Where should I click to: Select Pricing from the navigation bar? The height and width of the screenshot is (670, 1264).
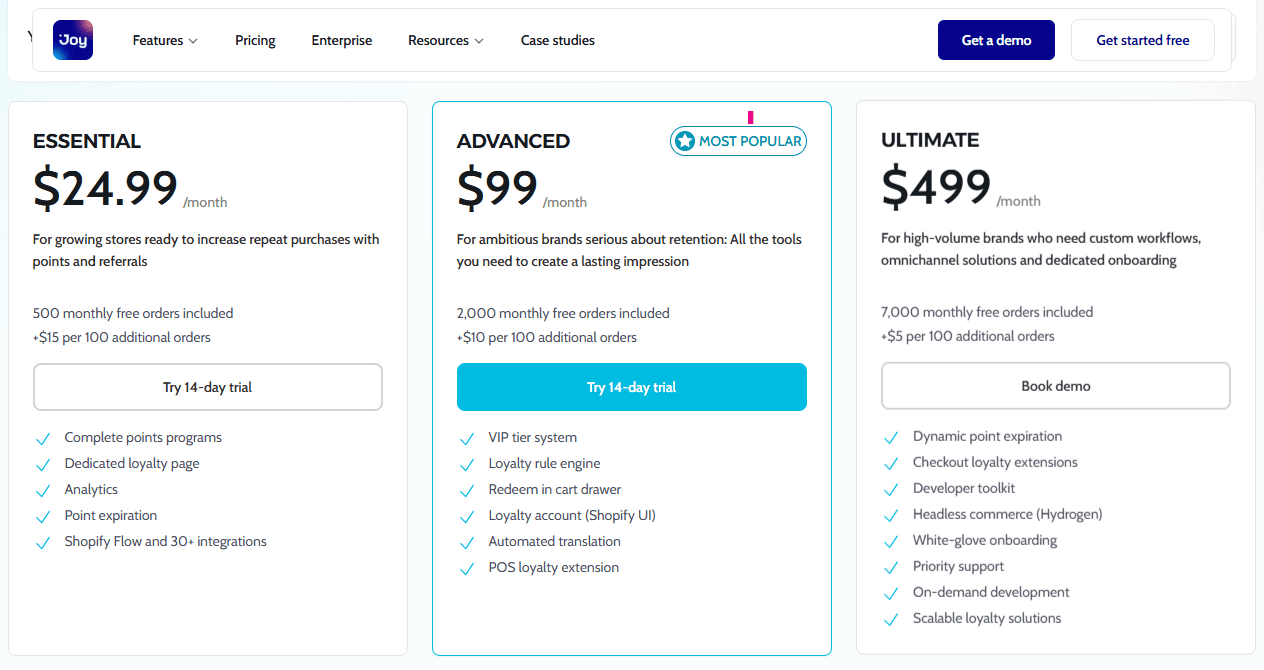[x=255, y=40]
